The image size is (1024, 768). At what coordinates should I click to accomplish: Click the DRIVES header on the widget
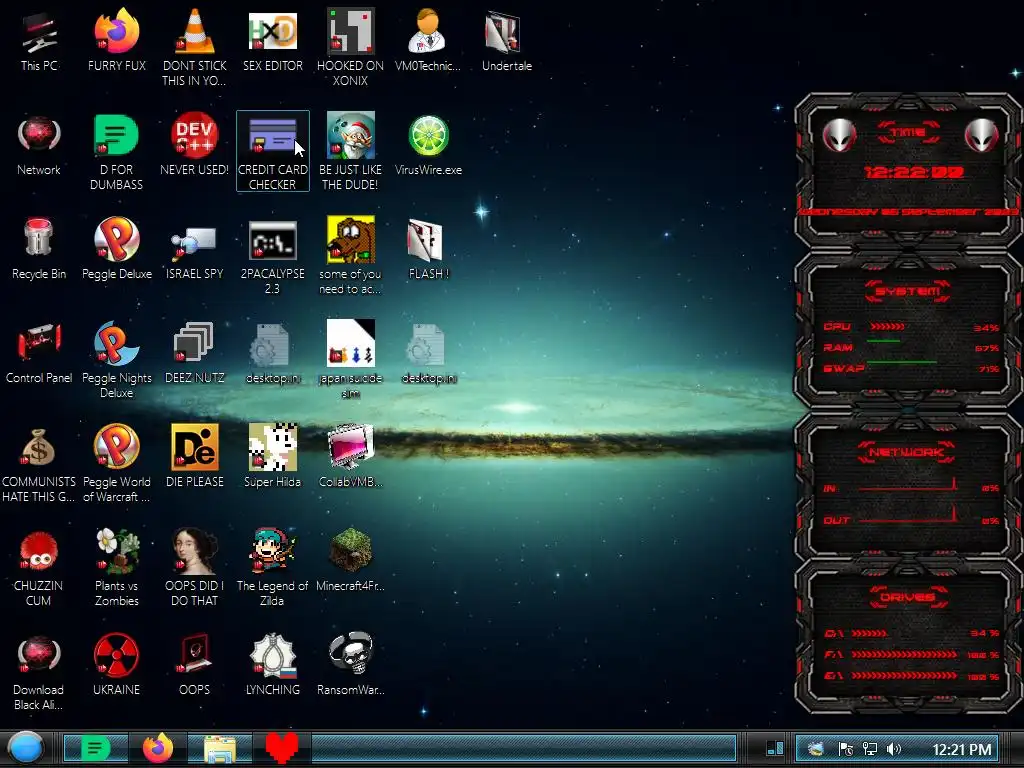[908, 597]
